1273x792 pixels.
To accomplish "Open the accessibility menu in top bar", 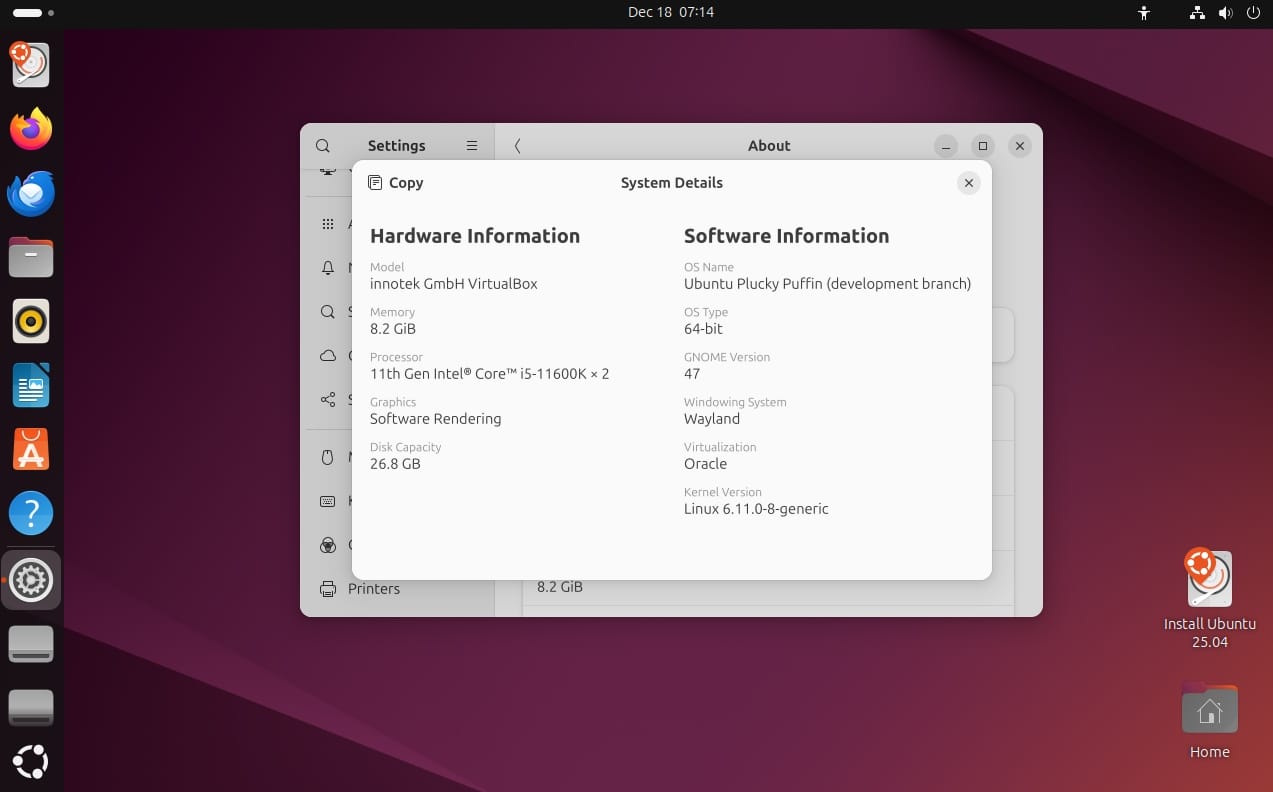I will pos(1143,13).
